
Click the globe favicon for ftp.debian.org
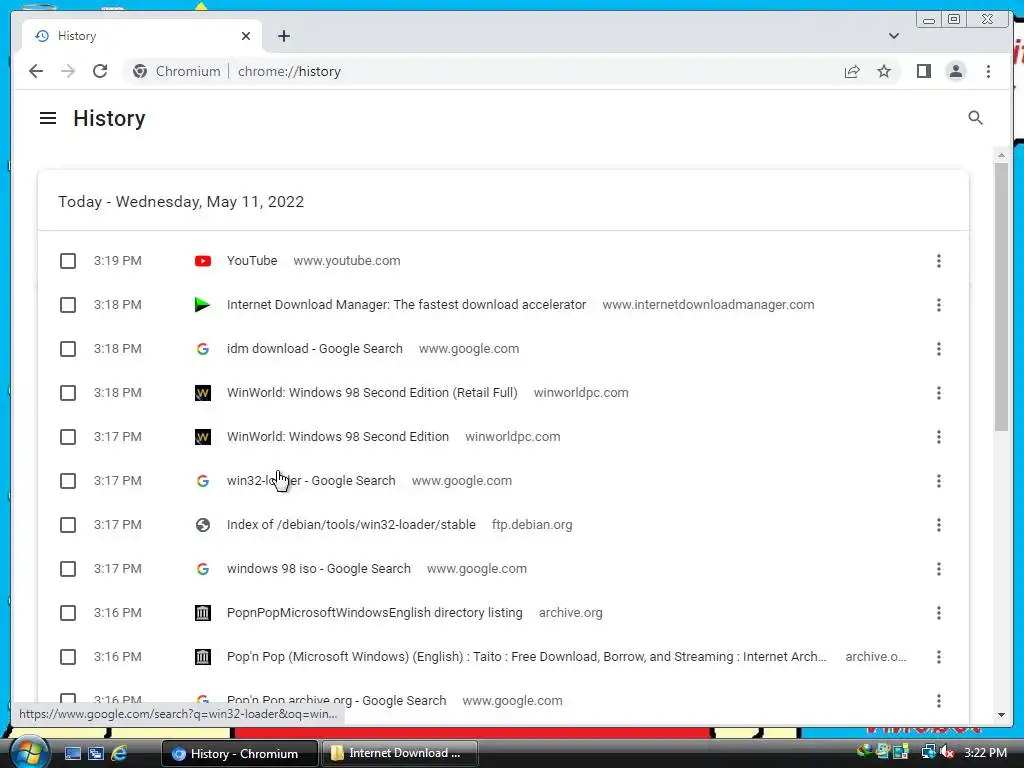click(x=203, y=525)
